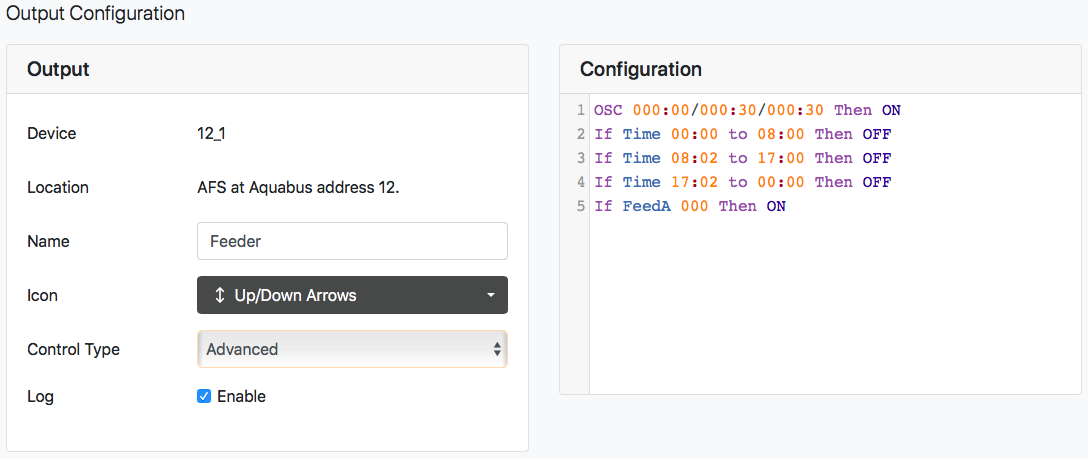Screen dimensions: 1088x459
Task: Click the empty area of the code editor
Action: [x=833, y=305]
